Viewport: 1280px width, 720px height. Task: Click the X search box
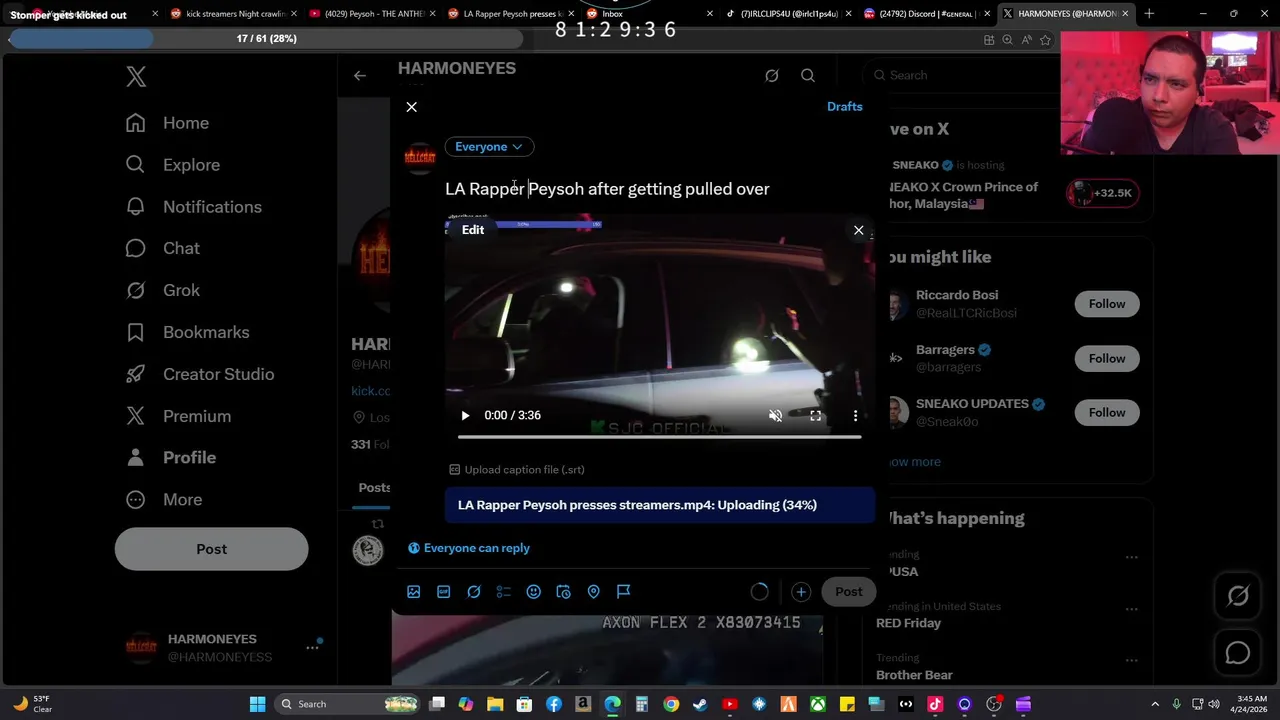[960, 75]
